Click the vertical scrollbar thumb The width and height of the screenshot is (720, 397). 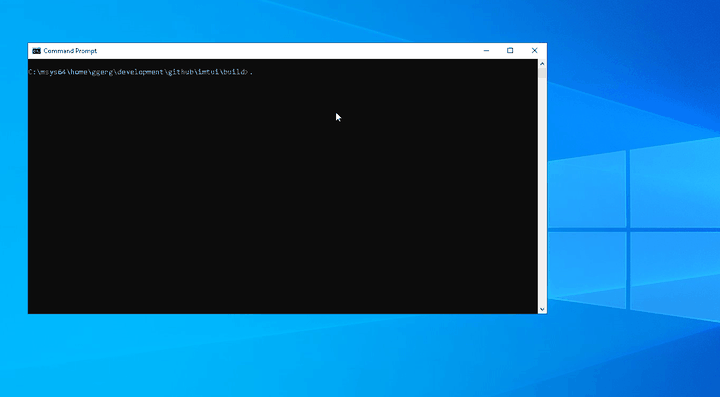click(x=542, y=73)
